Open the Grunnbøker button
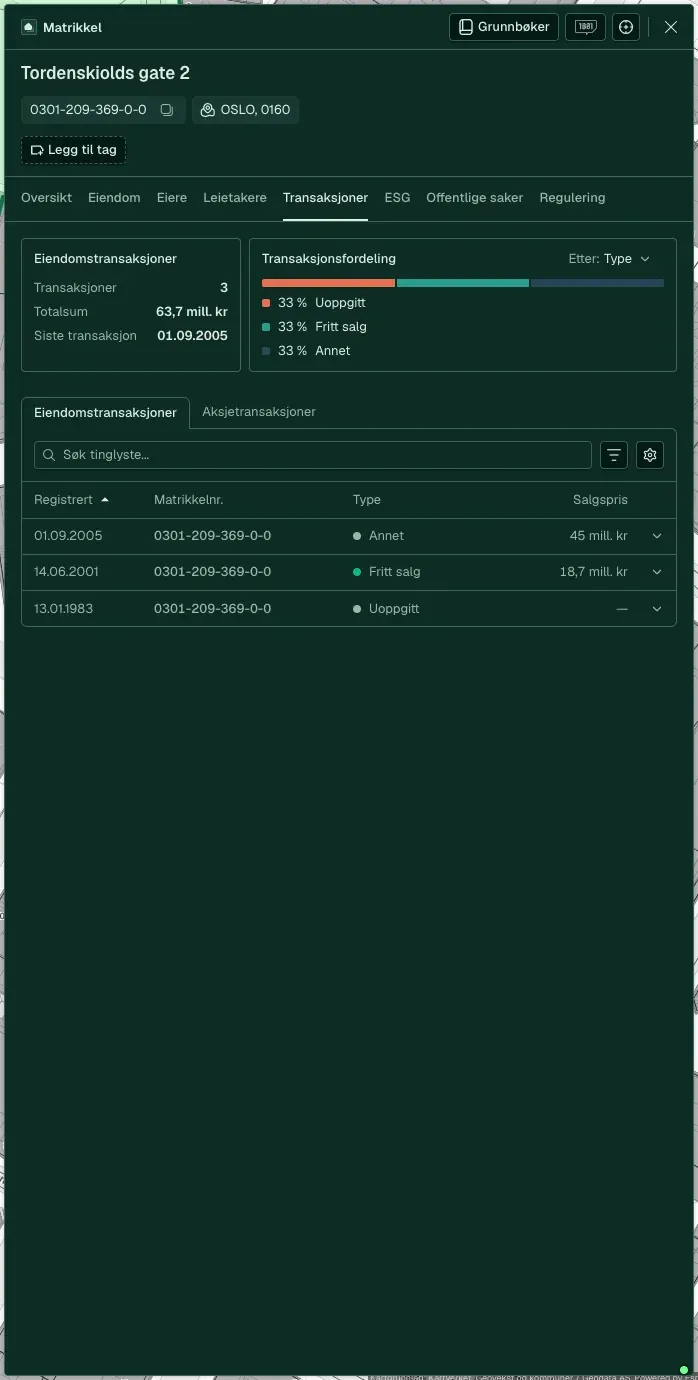This screenshot has width=698, height=1380. (x=504, y=27)
